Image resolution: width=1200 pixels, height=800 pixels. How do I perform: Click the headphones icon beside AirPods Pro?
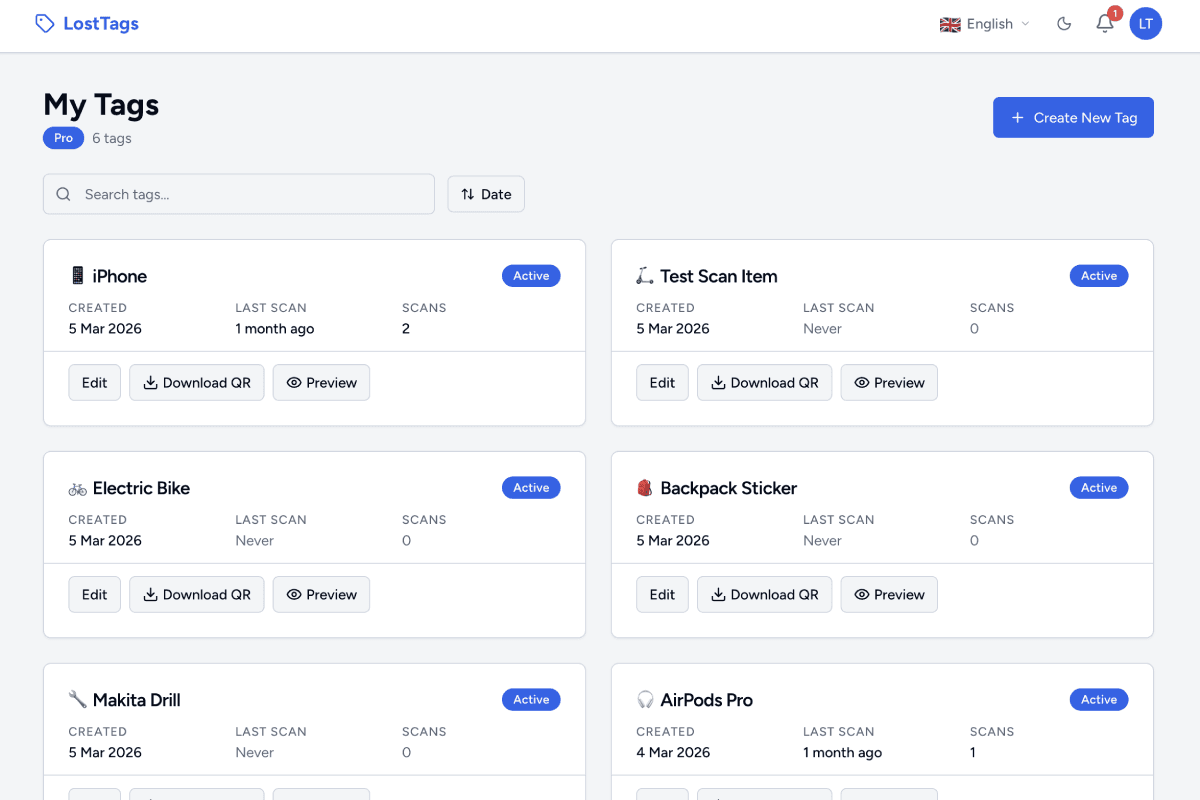645,700
